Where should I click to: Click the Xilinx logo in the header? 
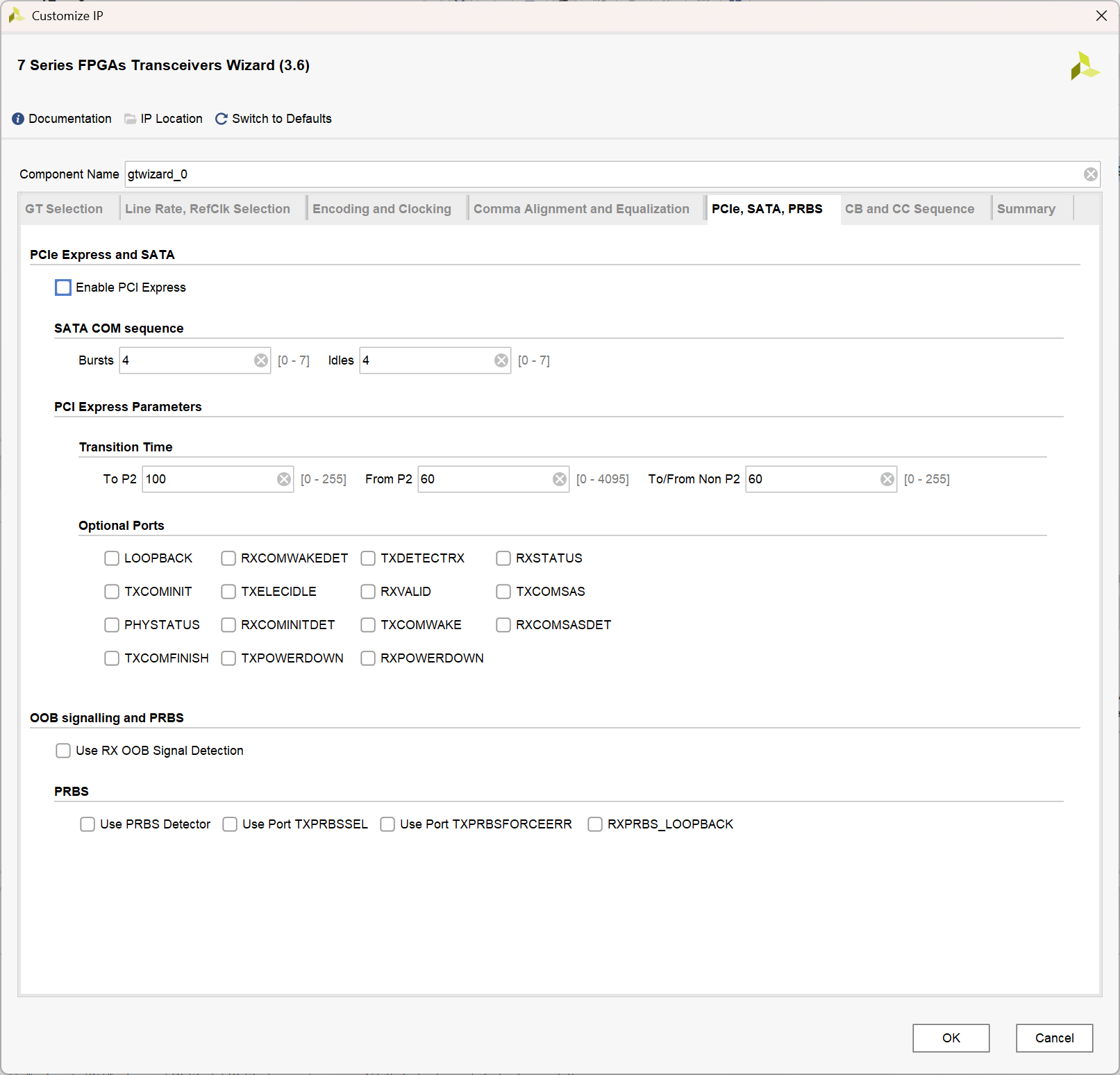coord(1085,66)
